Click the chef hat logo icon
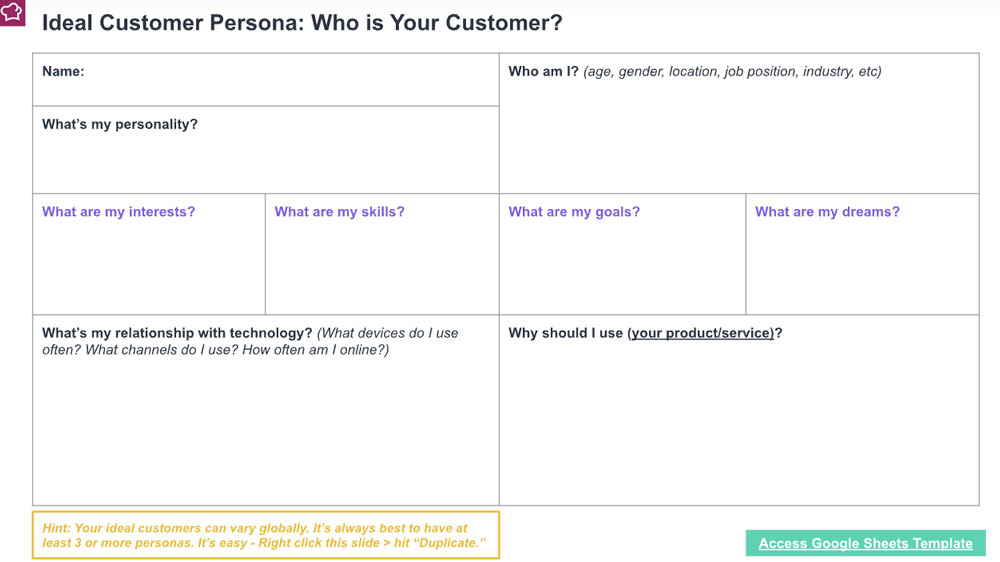This screenshot has height=562, width=1000. (12, 13)
